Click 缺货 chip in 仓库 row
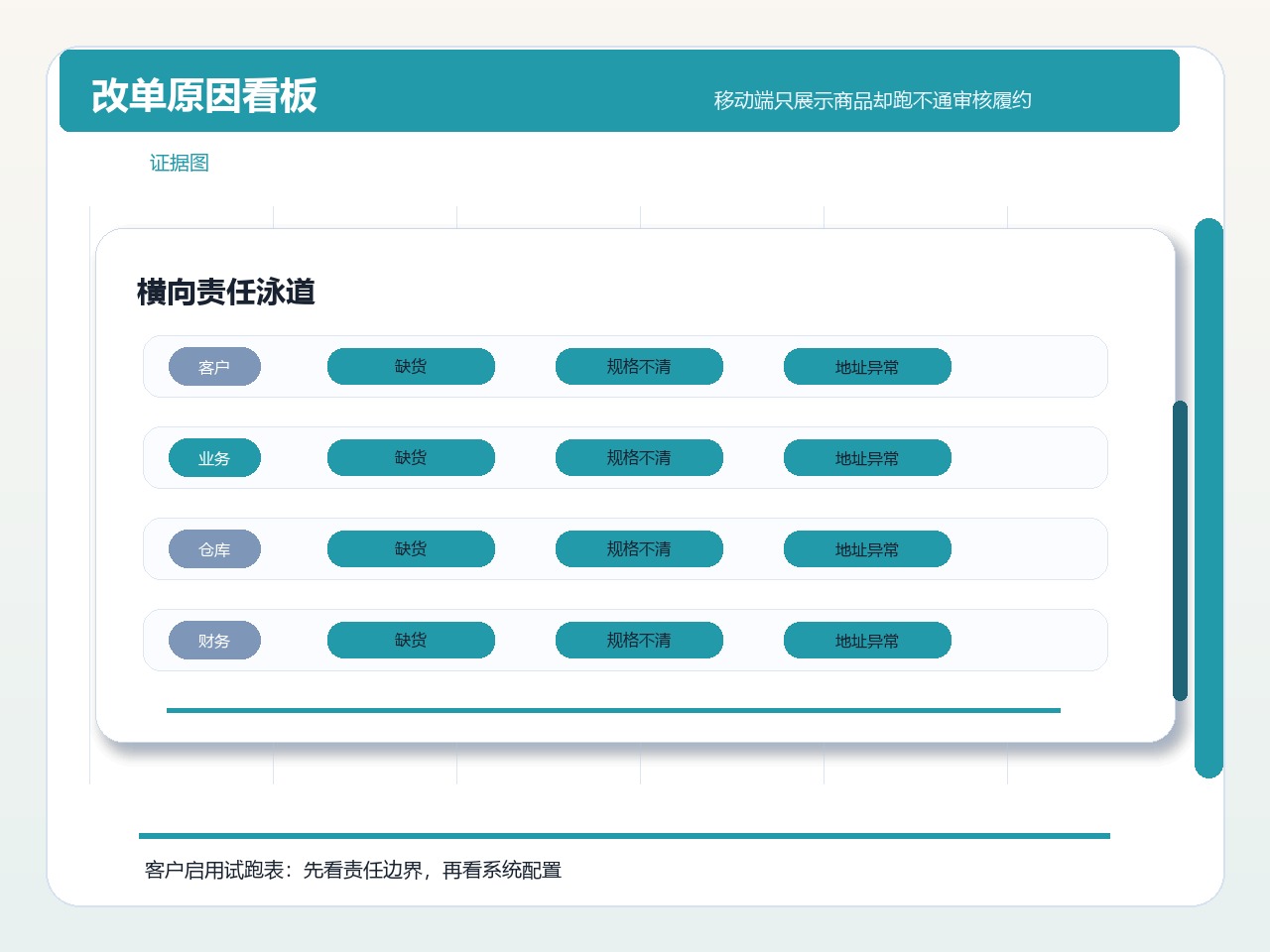This screenshot has width=1270, height=952. (x=411, y=549)
